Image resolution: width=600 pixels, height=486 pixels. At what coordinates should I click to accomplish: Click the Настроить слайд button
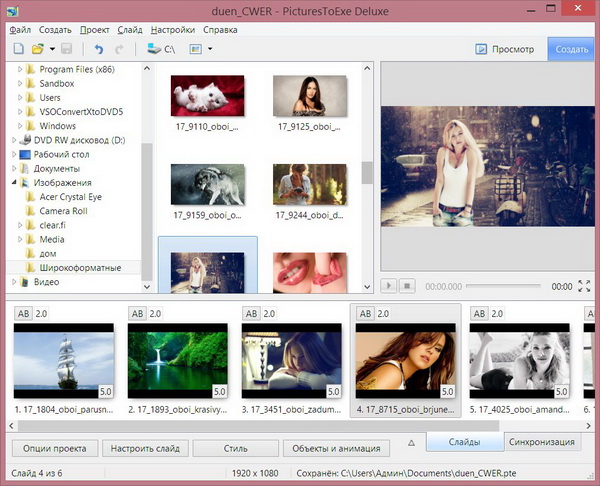click(x=145, y=448)
